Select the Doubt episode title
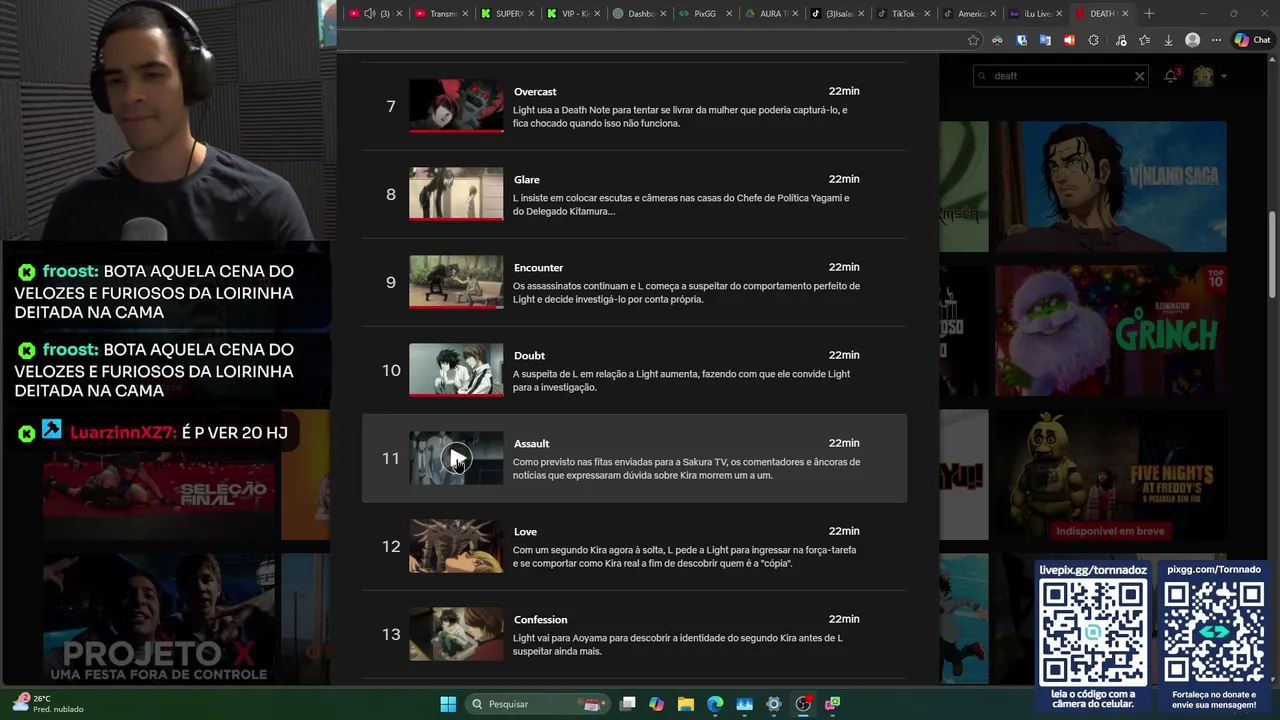Screen dimensions: 1280x720 pos(529,356)
